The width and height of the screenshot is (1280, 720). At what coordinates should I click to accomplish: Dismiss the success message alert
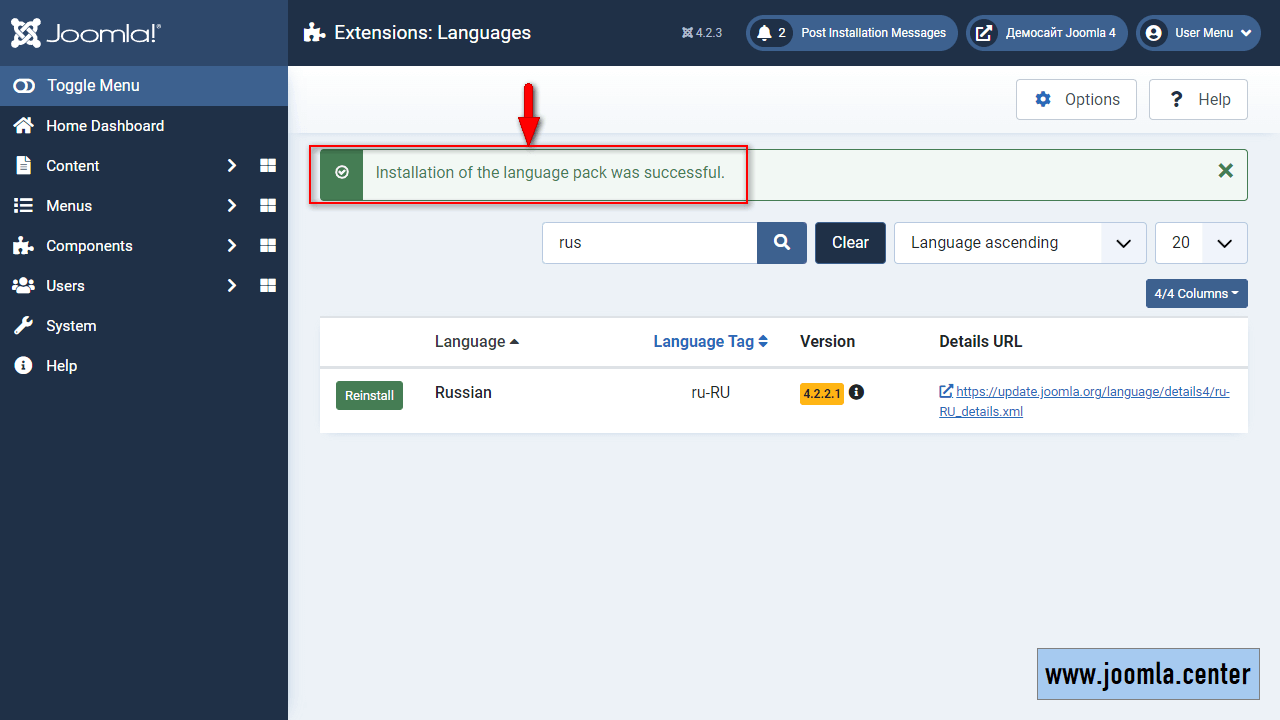pyautogui.click(x=1225, y=171)
